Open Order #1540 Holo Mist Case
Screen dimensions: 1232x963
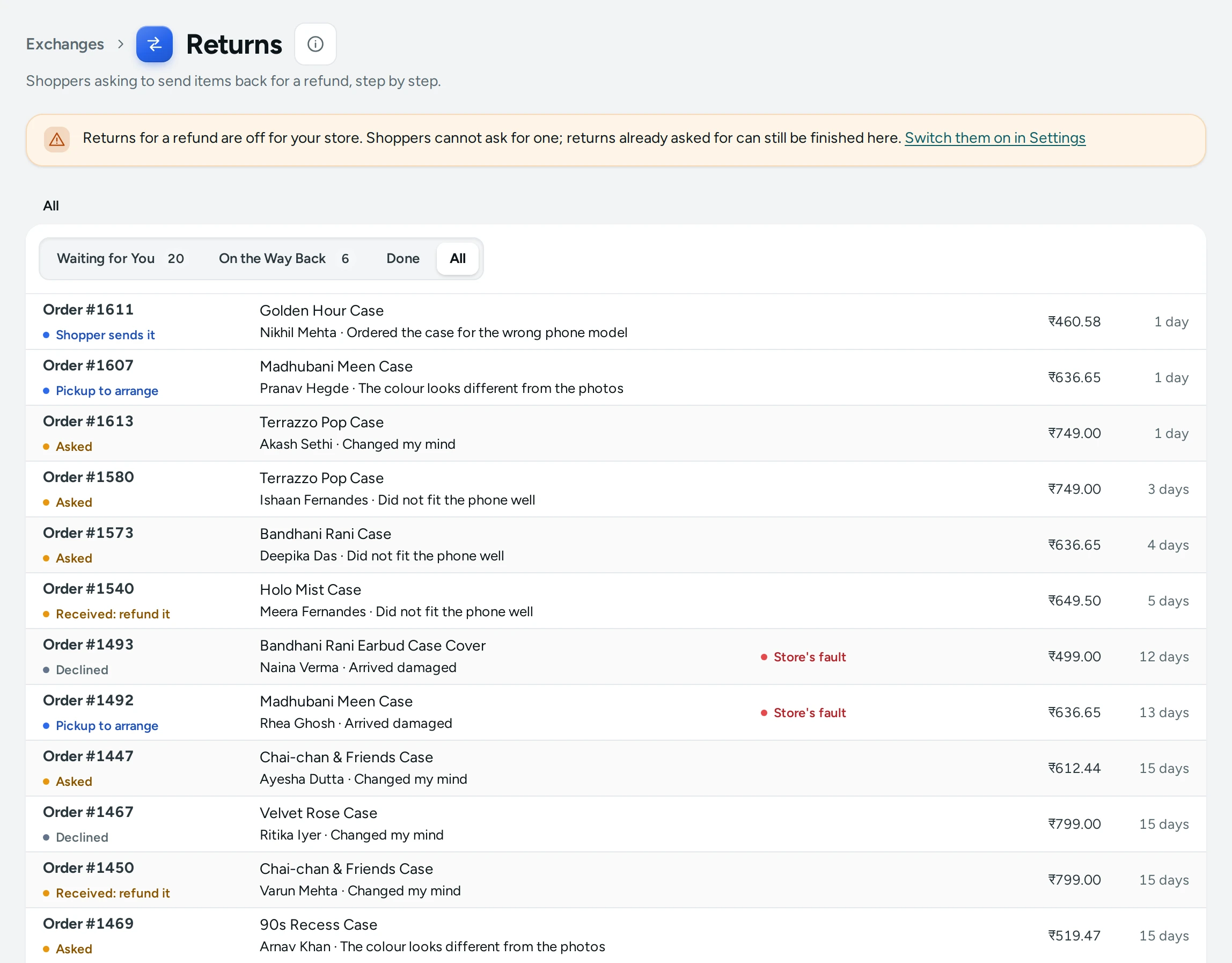coord(616,601)
